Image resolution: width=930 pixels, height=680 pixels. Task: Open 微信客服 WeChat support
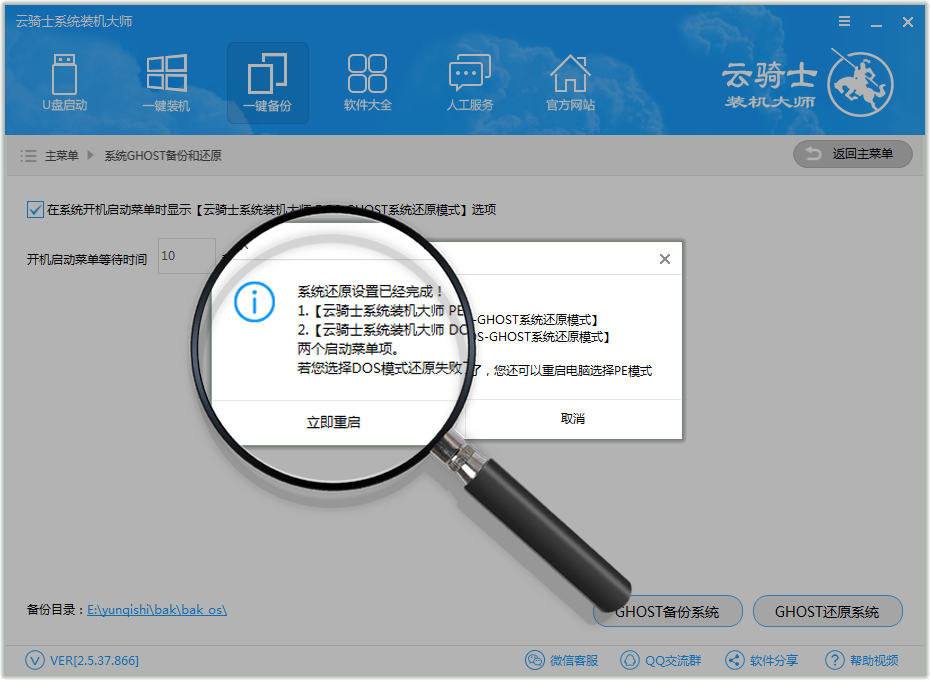562,660
